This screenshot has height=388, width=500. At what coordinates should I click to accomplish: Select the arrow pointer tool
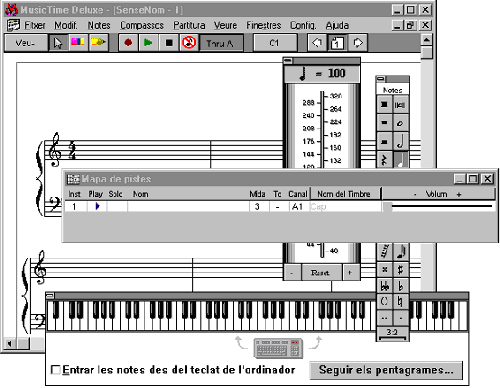(x=58, y=43)
